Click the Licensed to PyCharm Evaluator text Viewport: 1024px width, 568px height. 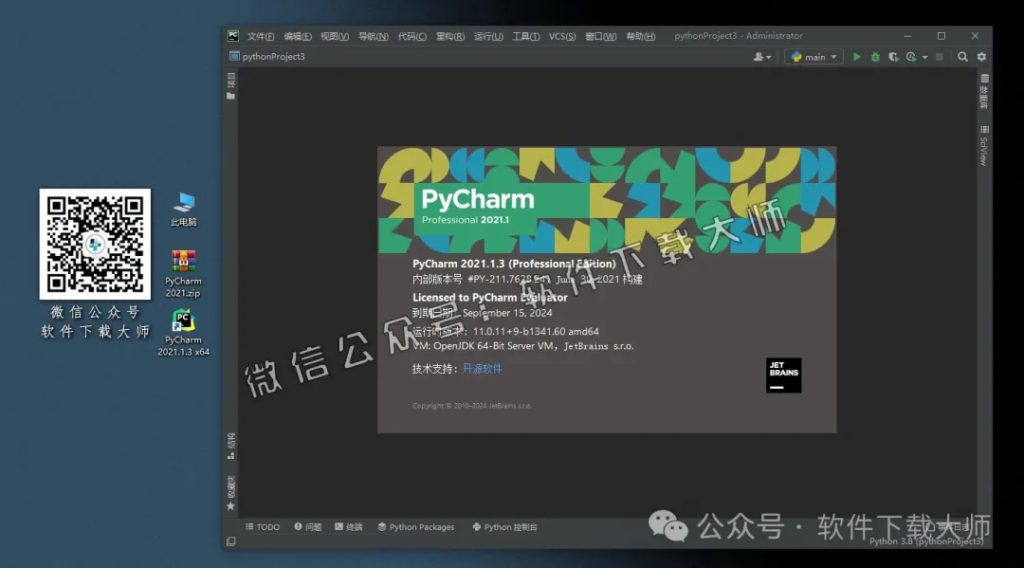pos(490,298)
